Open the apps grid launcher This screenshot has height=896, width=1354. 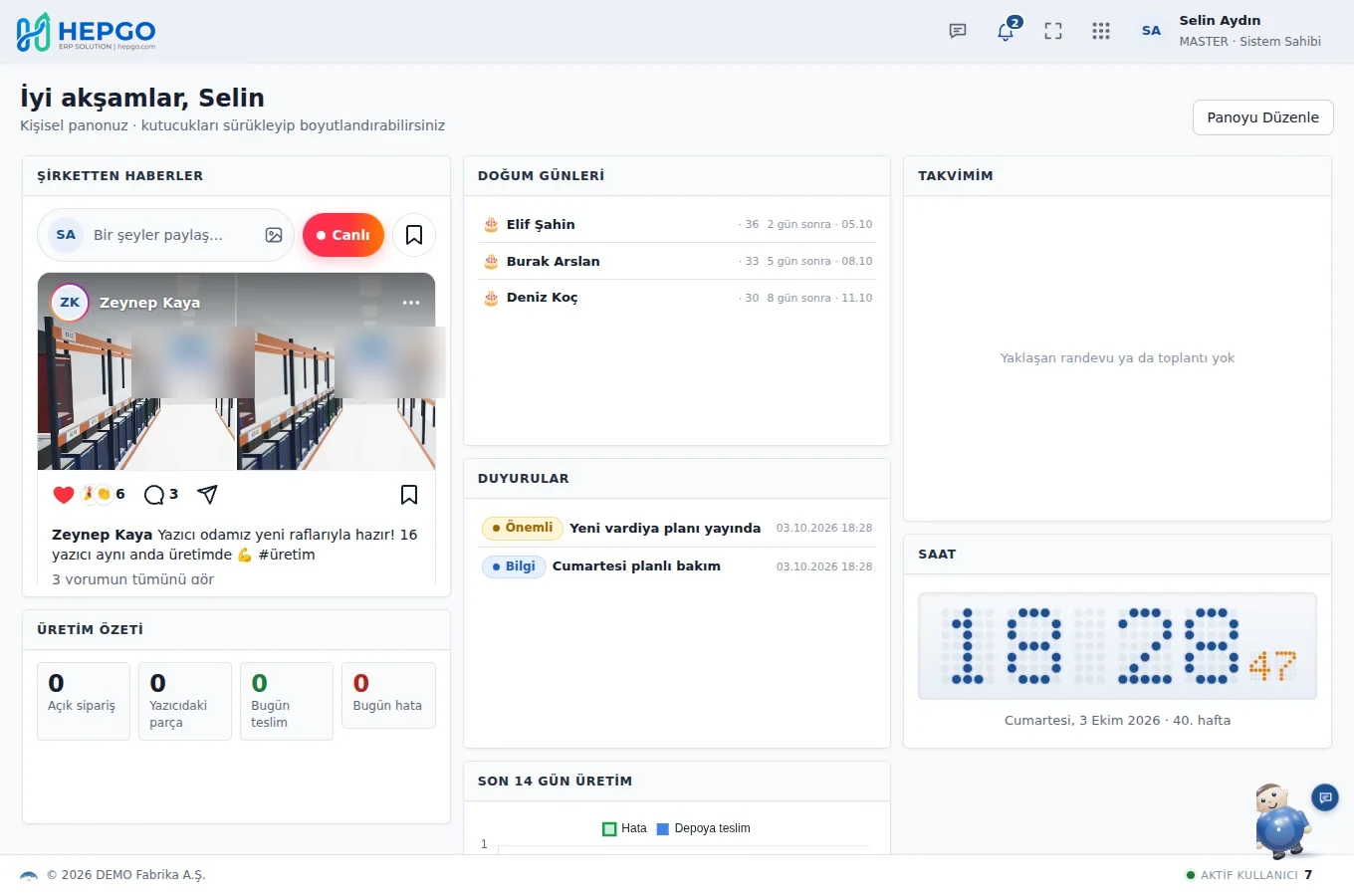click(1100, 31)
